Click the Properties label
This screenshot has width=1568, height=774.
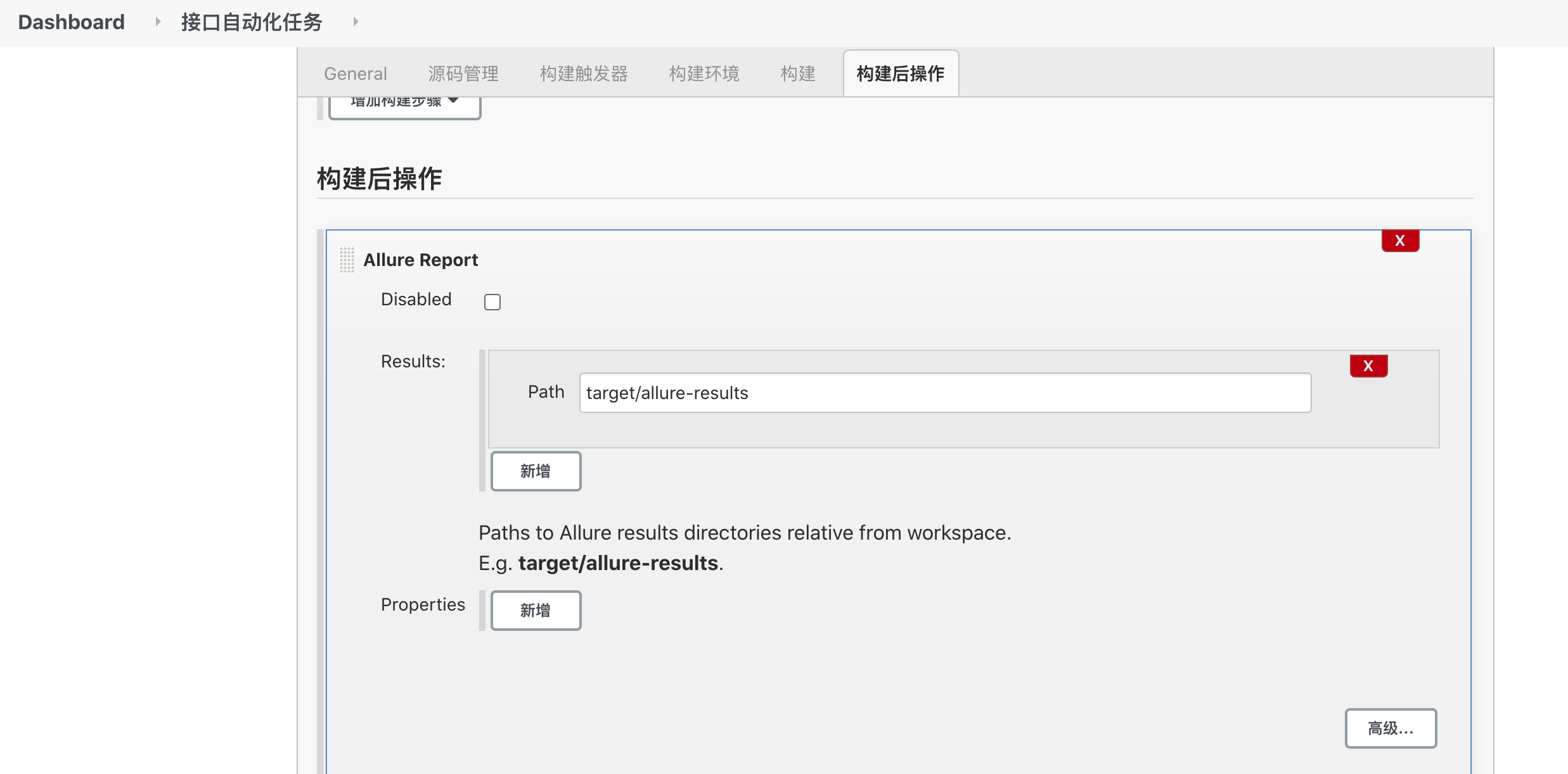[x=423, y=605]
